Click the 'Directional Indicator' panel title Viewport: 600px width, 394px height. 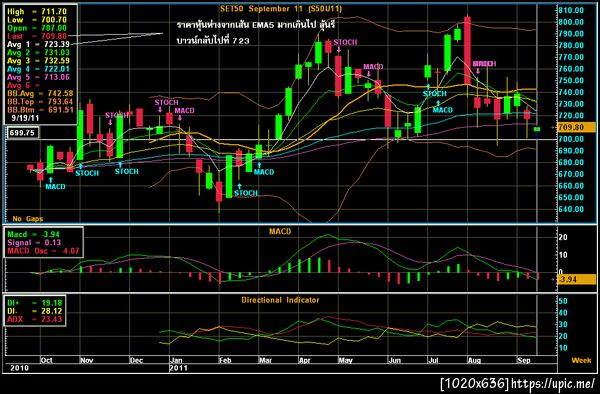pyautogui.click(x=280, y=300)
